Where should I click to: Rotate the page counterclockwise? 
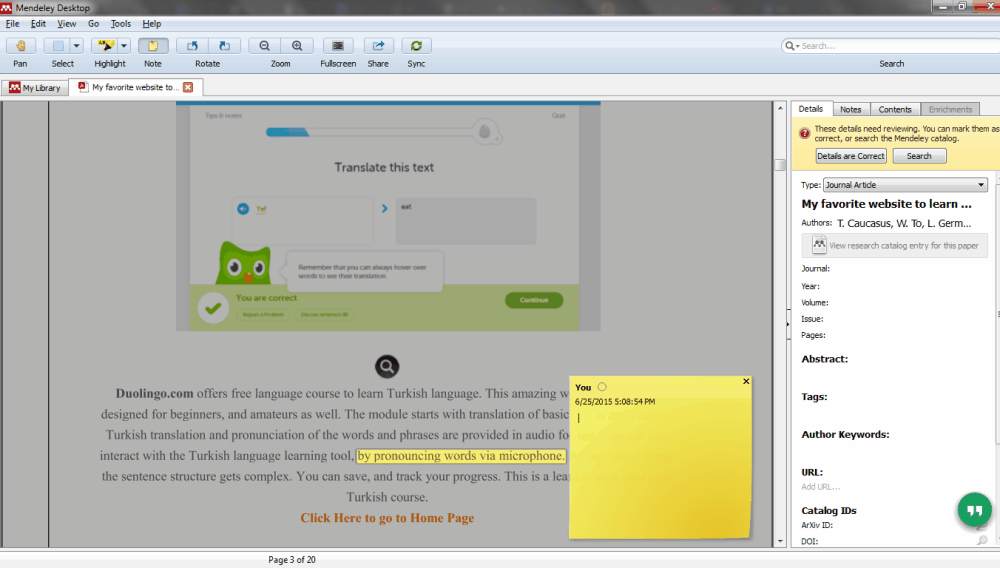pos(192,46)
